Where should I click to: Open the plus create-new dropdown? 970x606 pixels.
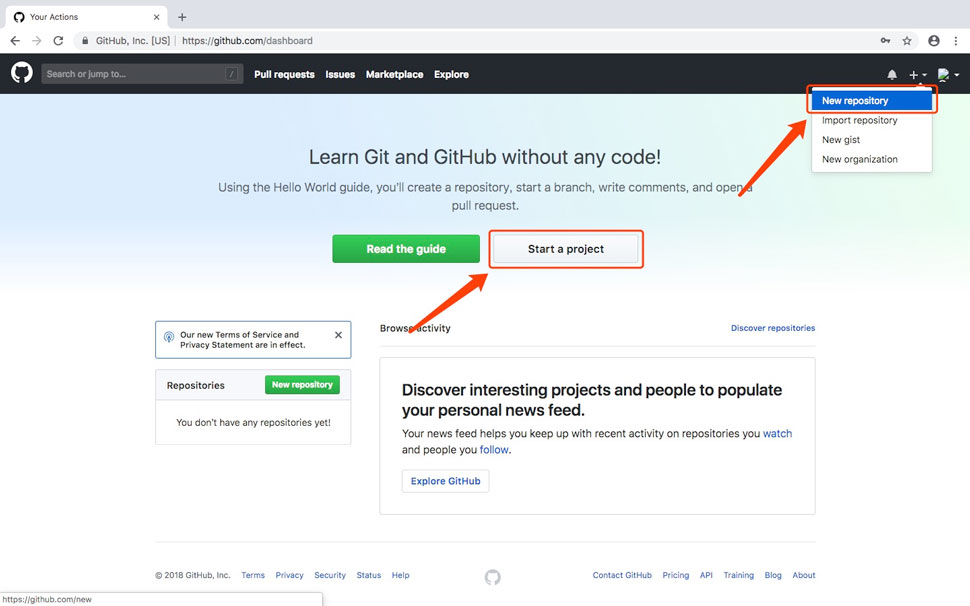(x=917, y=75)
